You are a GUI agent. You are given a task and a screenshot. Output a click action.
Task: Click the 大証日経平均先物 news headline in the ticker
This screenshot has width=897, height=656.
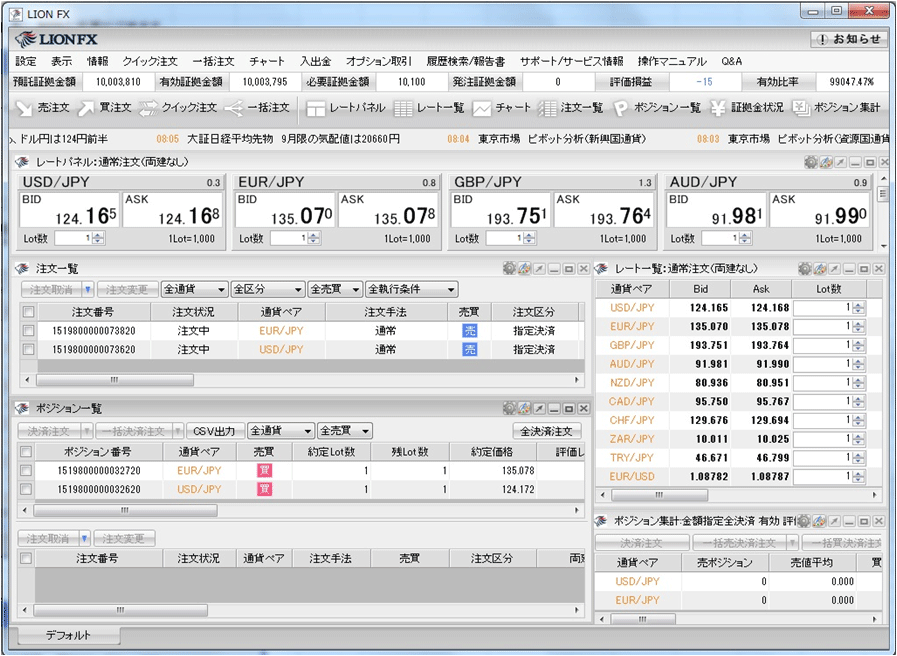pos(293,139)
